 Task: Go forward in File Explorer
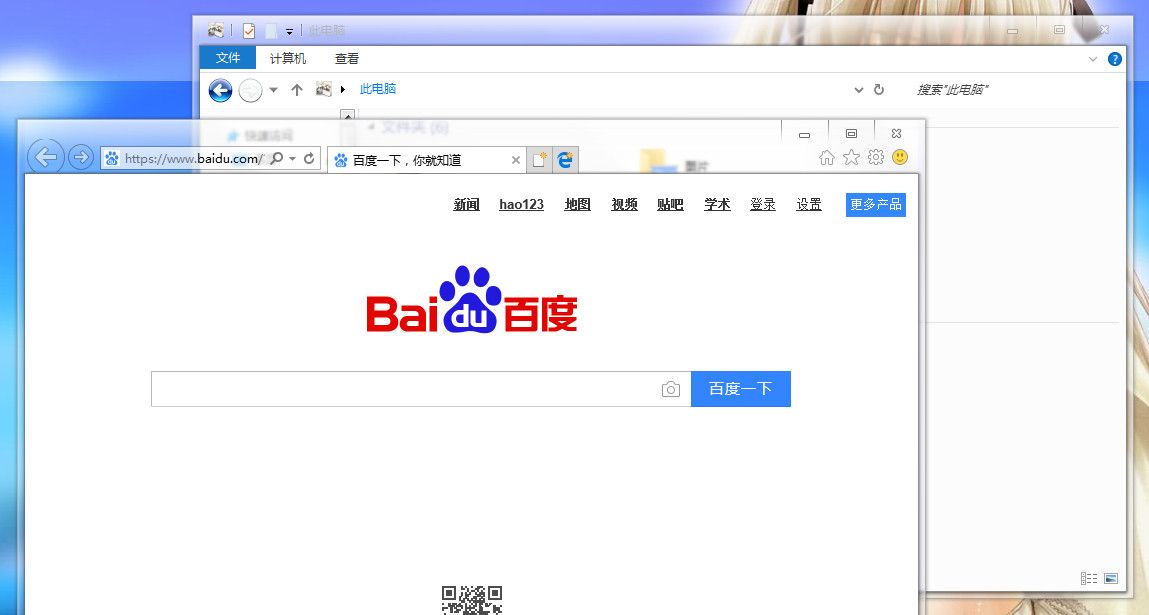(250, 89)
